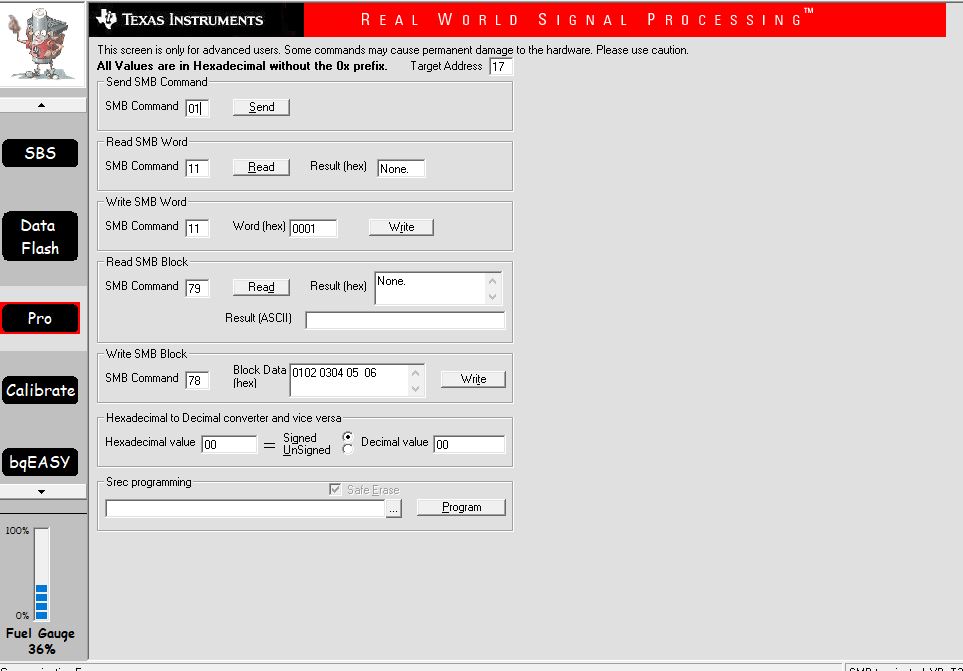Open the bqEASY screen
Image resolution: width=963 pixels, height=671 pixels.
(x=40, y=462)
